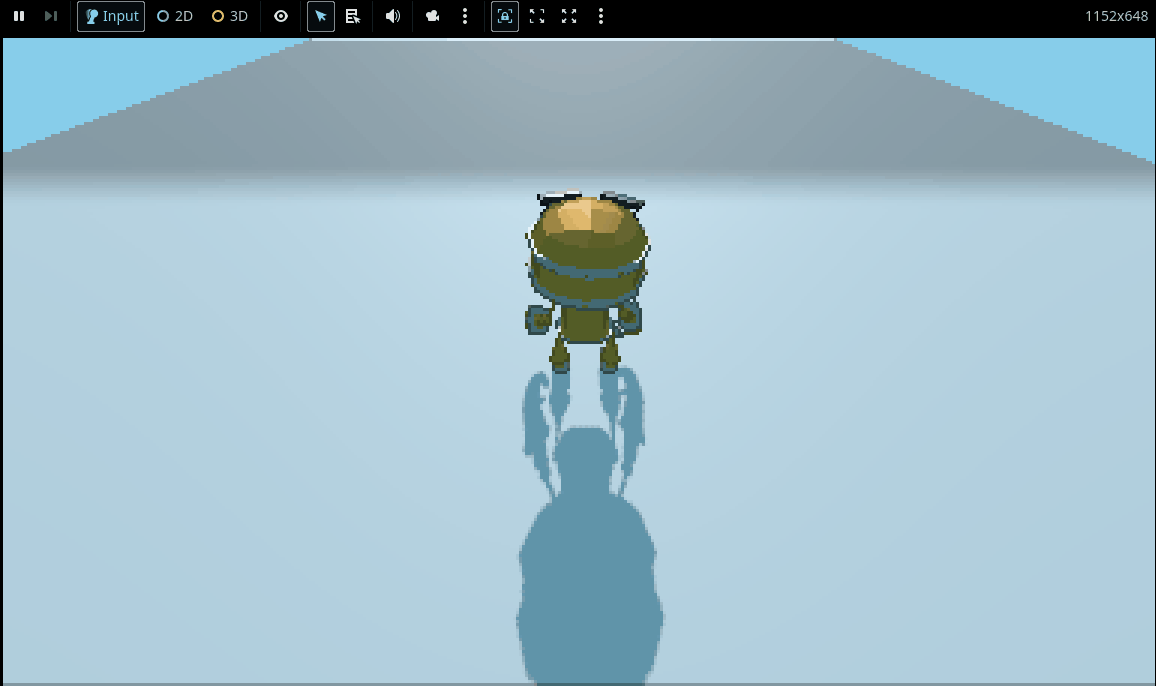Viewport: 1156px width, 686px height.
Task: Click the fixed-size embedded window icon
Action: coord(505,16)
